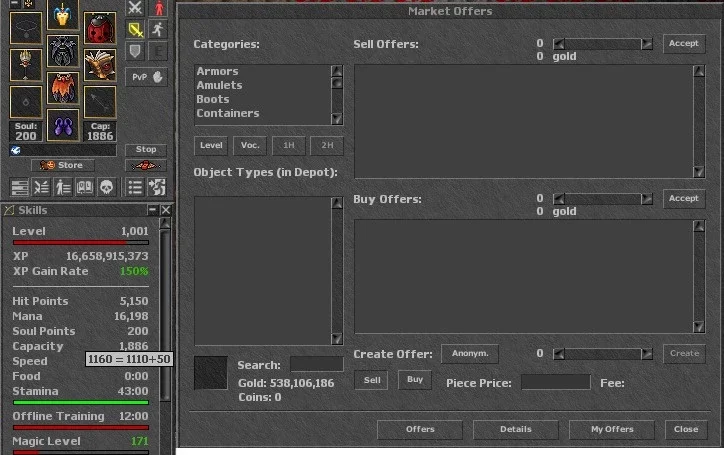The height and width of the screenshot is (455, 724).
Task: Click Sell Offers list scroll-down arrow
Action: pos(699,172)
